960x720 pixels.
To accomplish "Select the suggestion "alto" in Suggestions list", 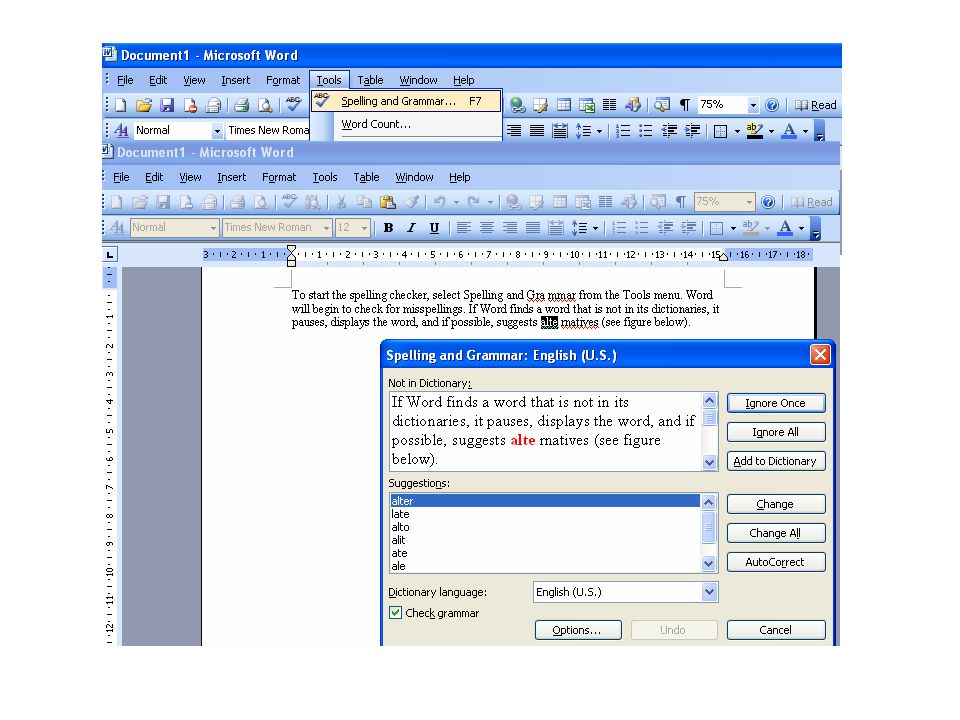I will (x=544, y=527).
